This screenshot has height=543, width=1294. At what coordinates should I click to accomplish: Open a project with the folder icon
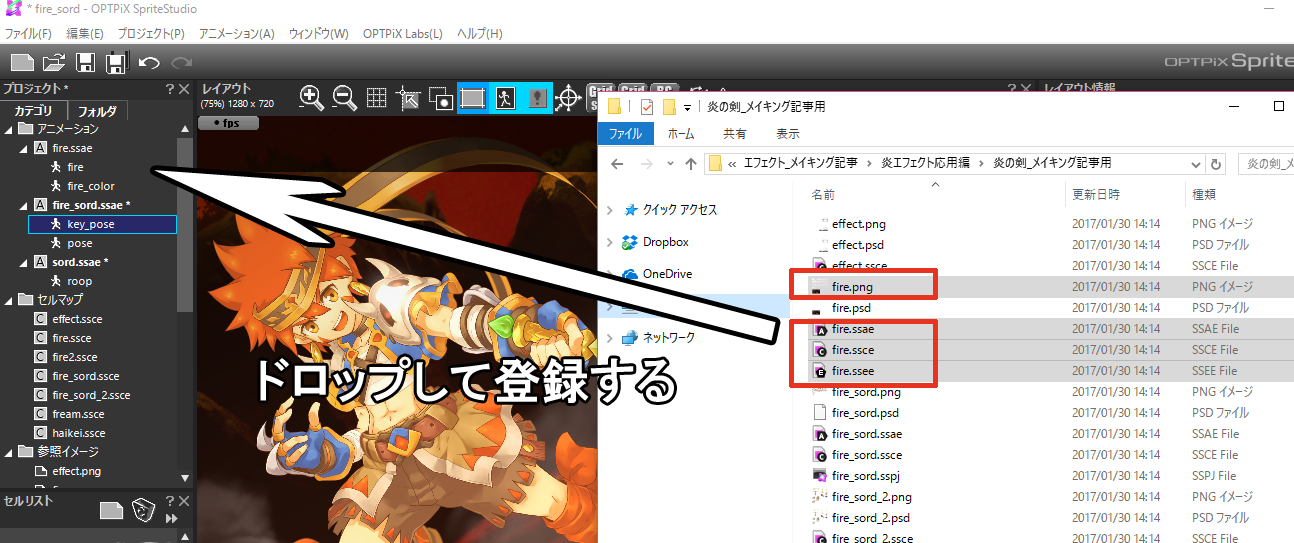[54, 63]
